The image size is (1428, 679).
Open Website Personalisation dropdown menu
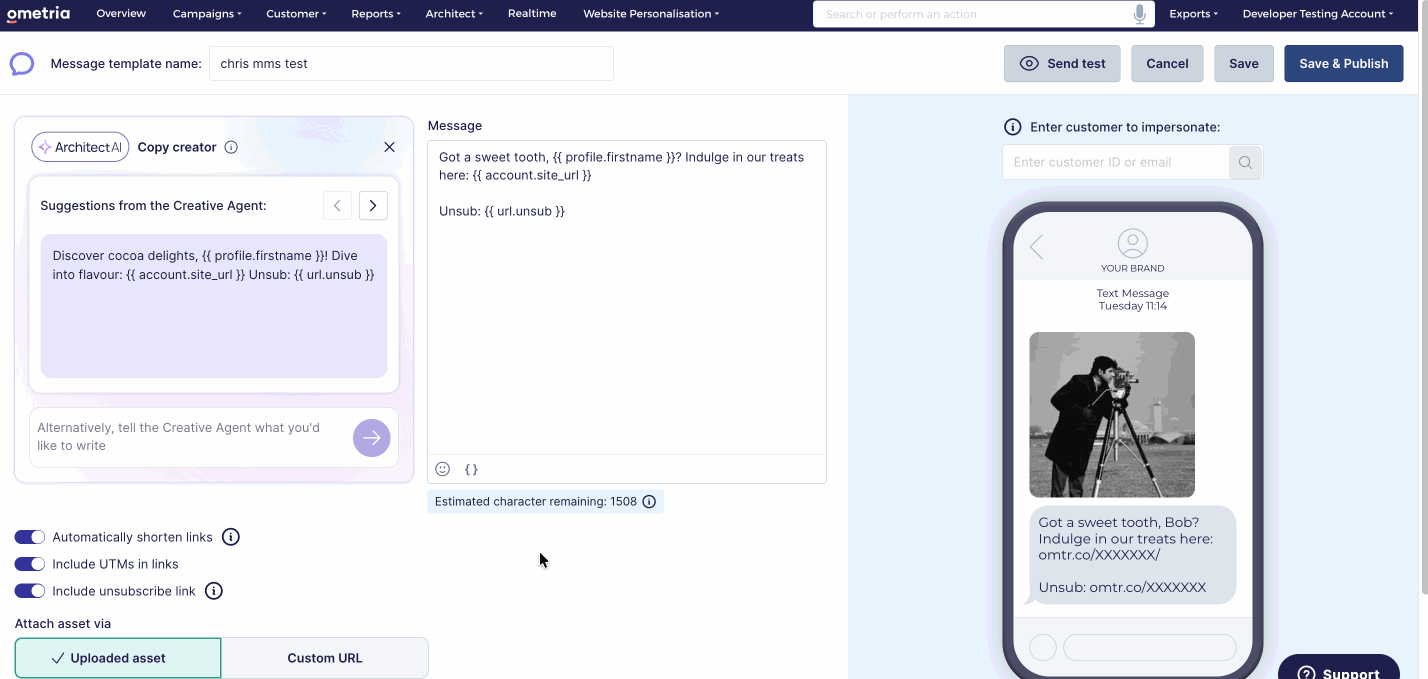click(x=651, y=14)
